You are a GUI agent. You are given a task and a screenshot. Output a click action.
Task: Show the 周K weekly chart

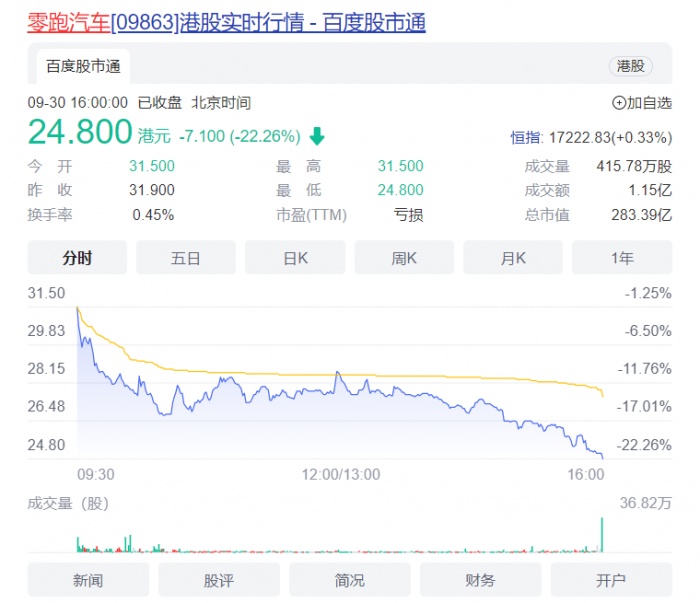(x=404, y=258)
